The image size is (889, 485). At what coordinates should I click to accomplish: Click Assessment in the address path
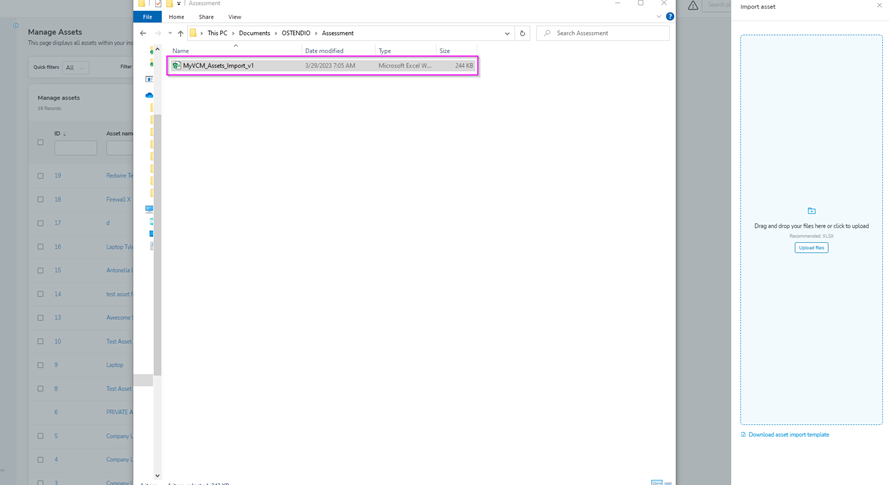coord(338,33)
